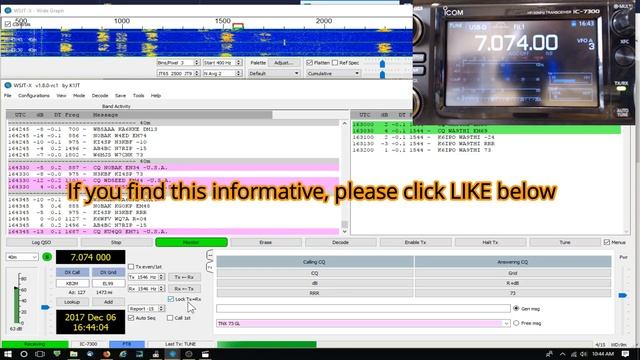Open the Help menu
Viewport: 640px width, 360px height.
point(156,96)
